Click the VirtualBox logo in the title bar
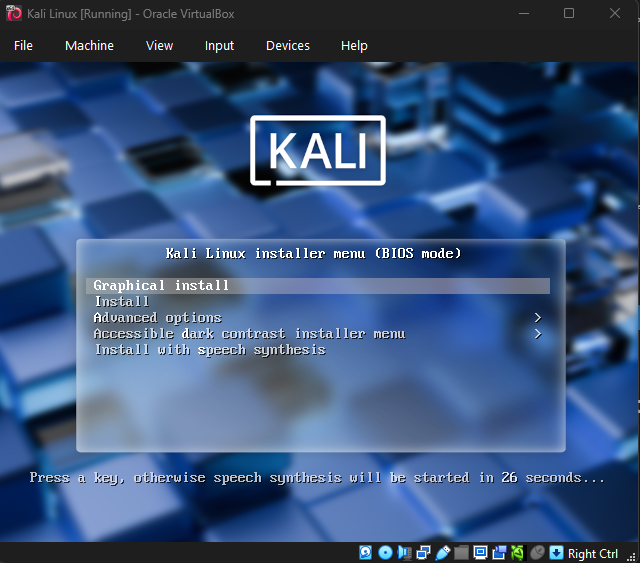This screenshot has width=640, height=563. pos(13,13)
